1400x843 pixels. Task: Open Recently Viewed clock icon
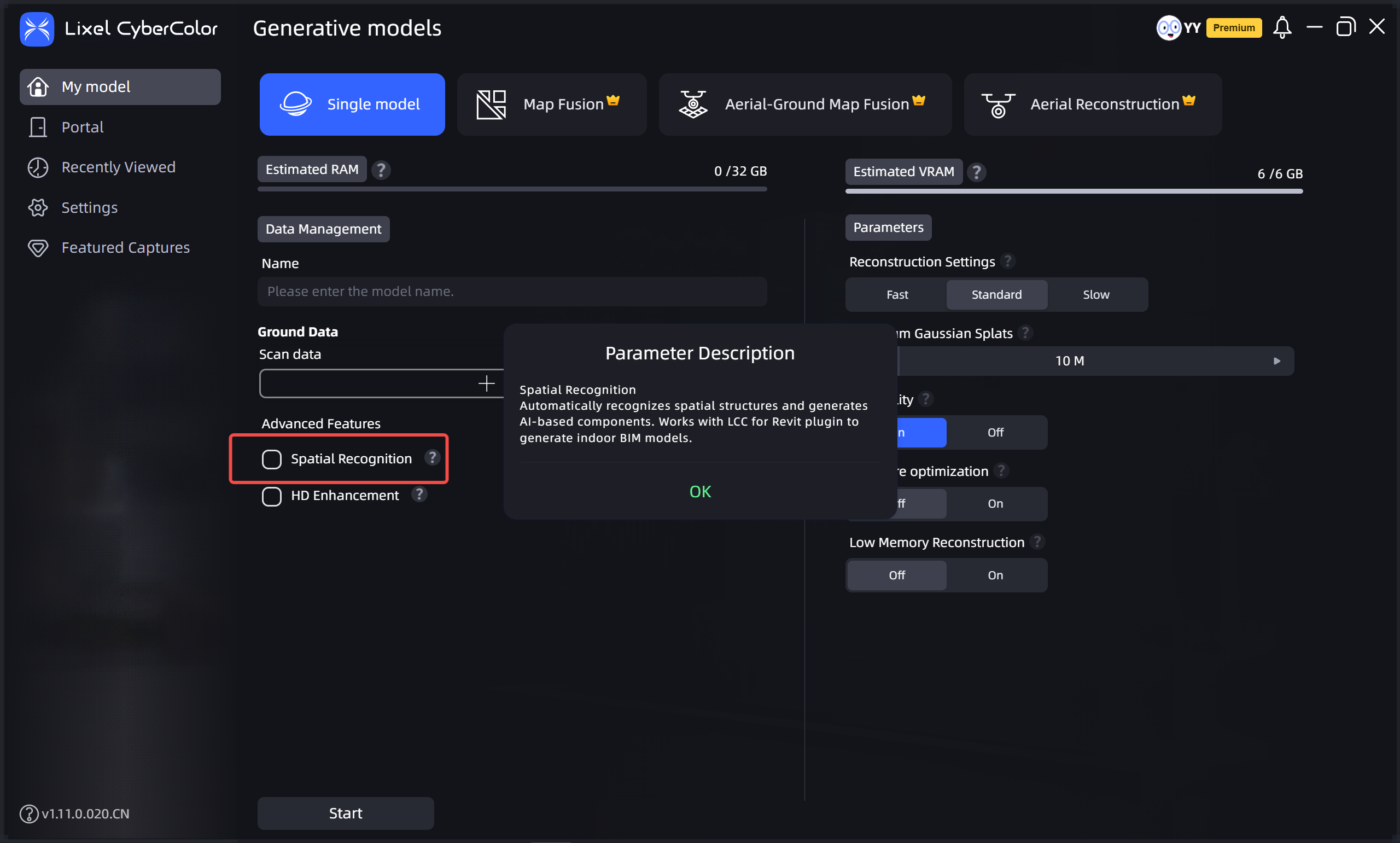click(38, 167)
